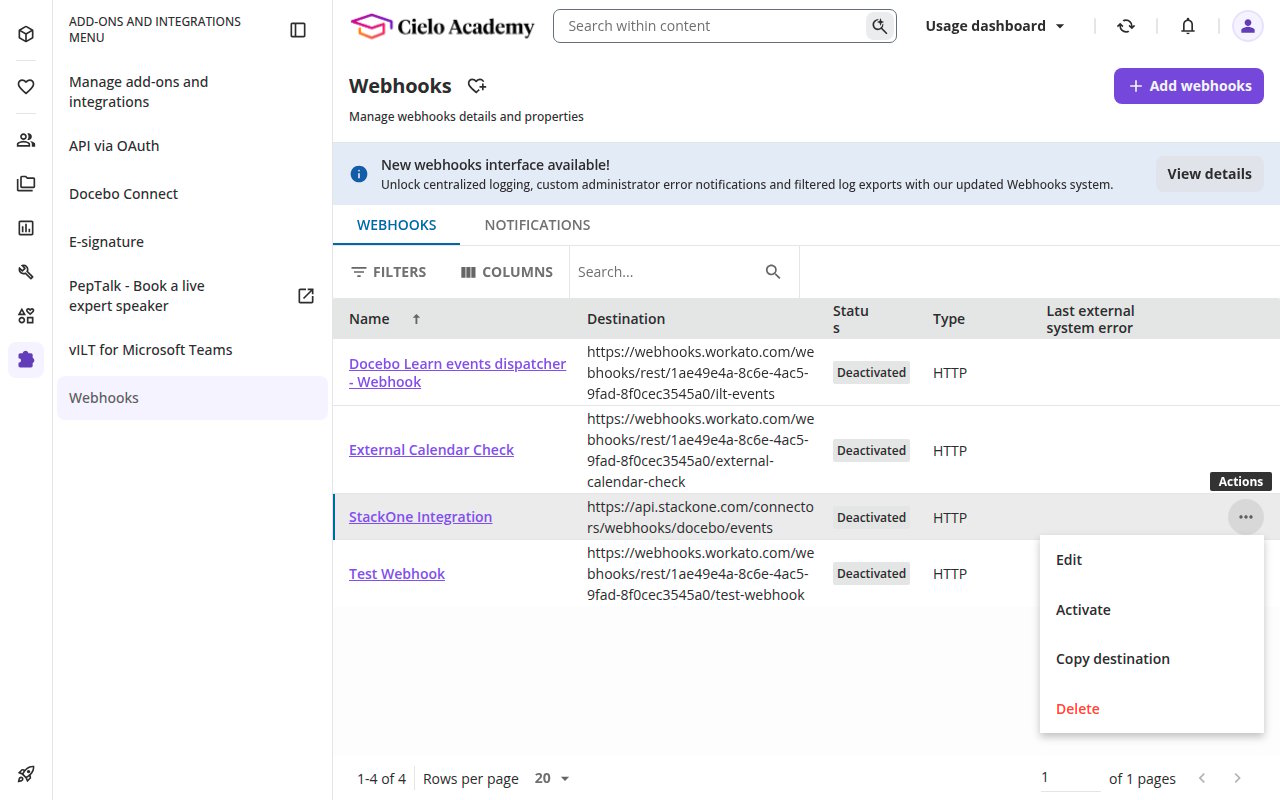Open the heart favorites icon in left rail
1280x800 pixels.
[x=26, y=87]
